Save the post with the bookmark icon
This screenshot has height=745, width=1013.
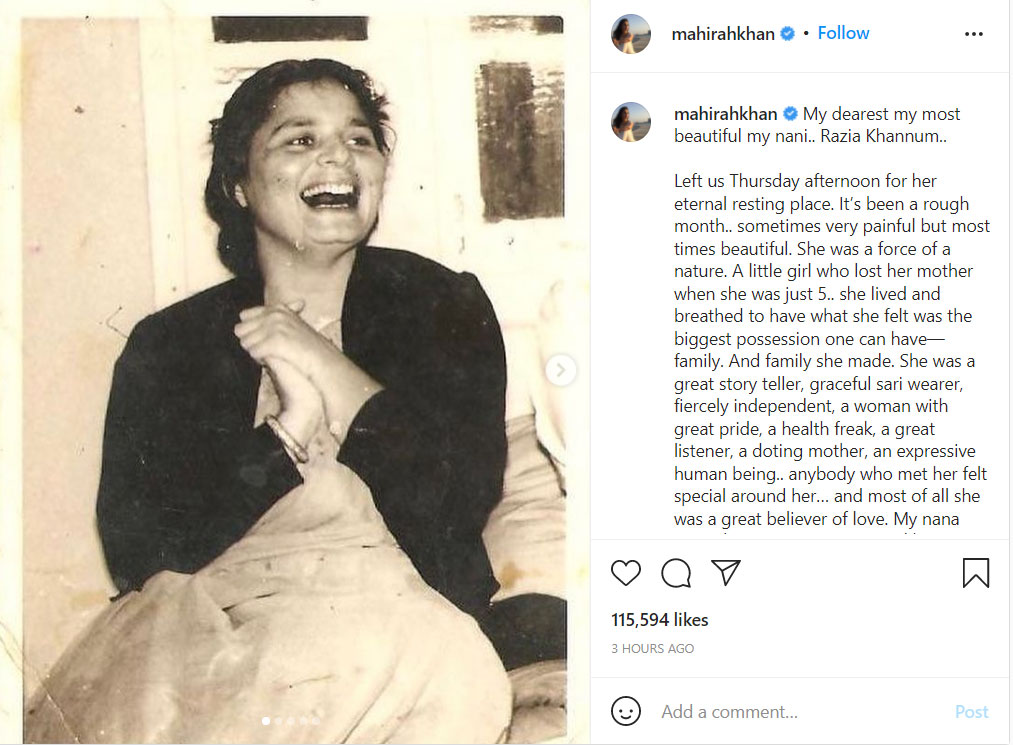(976, 573)
